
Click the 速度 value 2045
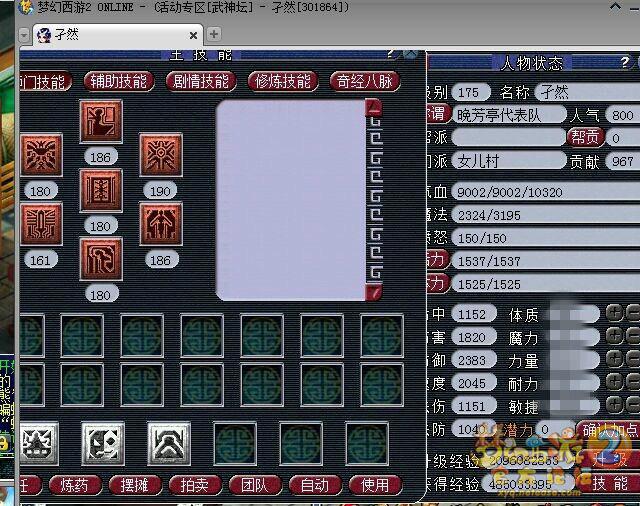[x=474, y=383]
